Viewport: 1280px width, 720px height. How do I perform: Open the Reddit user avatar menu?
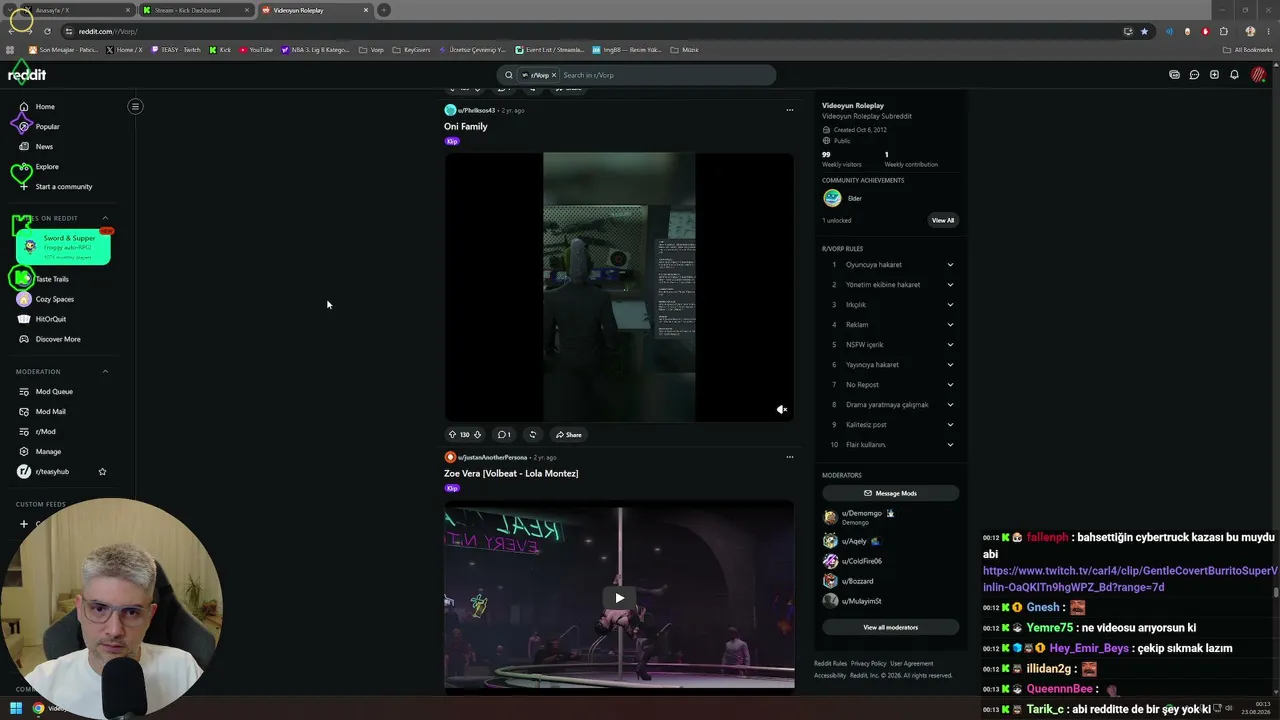tap(1258, 75)
